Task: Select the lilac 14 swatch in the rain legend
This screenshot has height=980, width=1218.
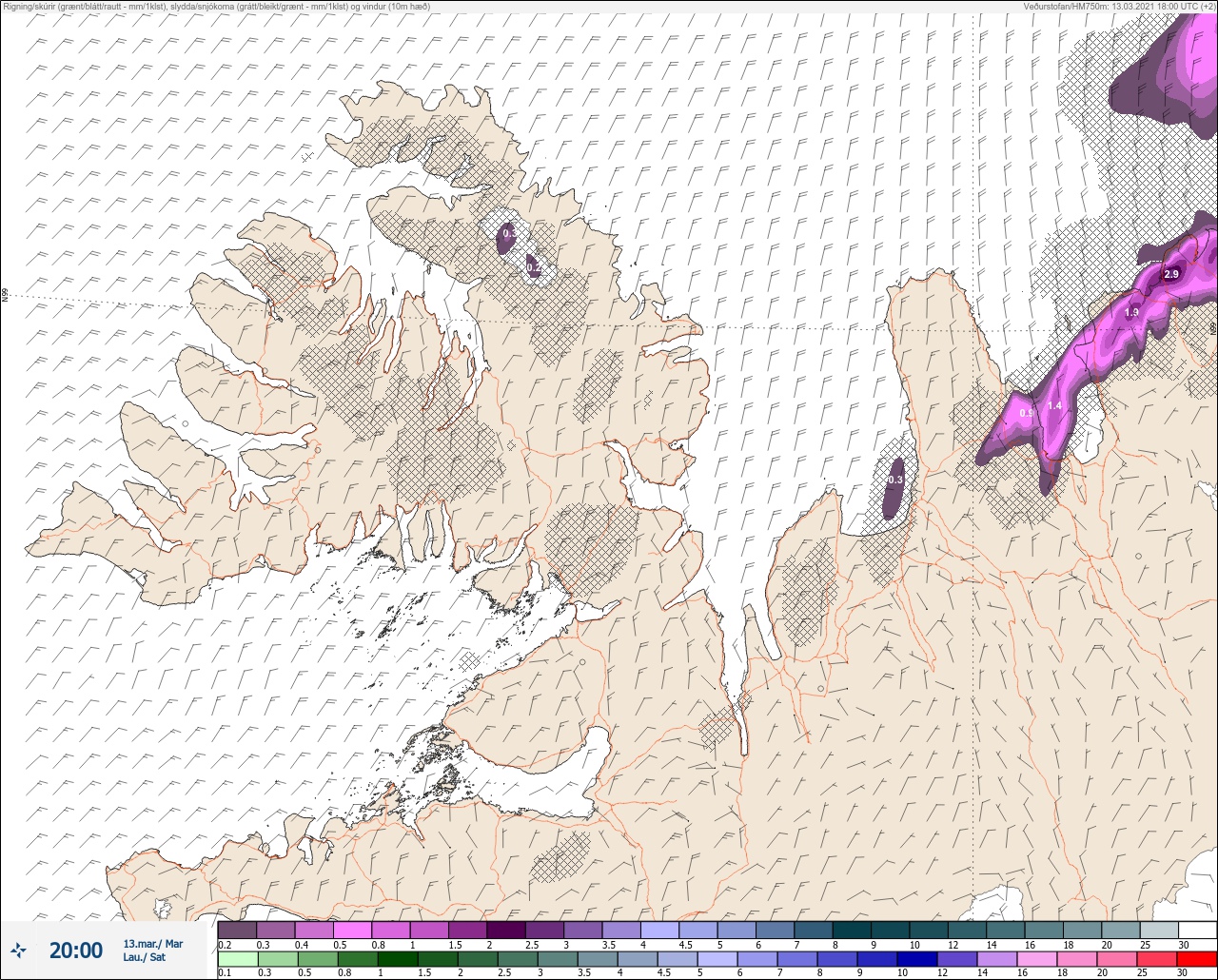Action: pos(997,958)
